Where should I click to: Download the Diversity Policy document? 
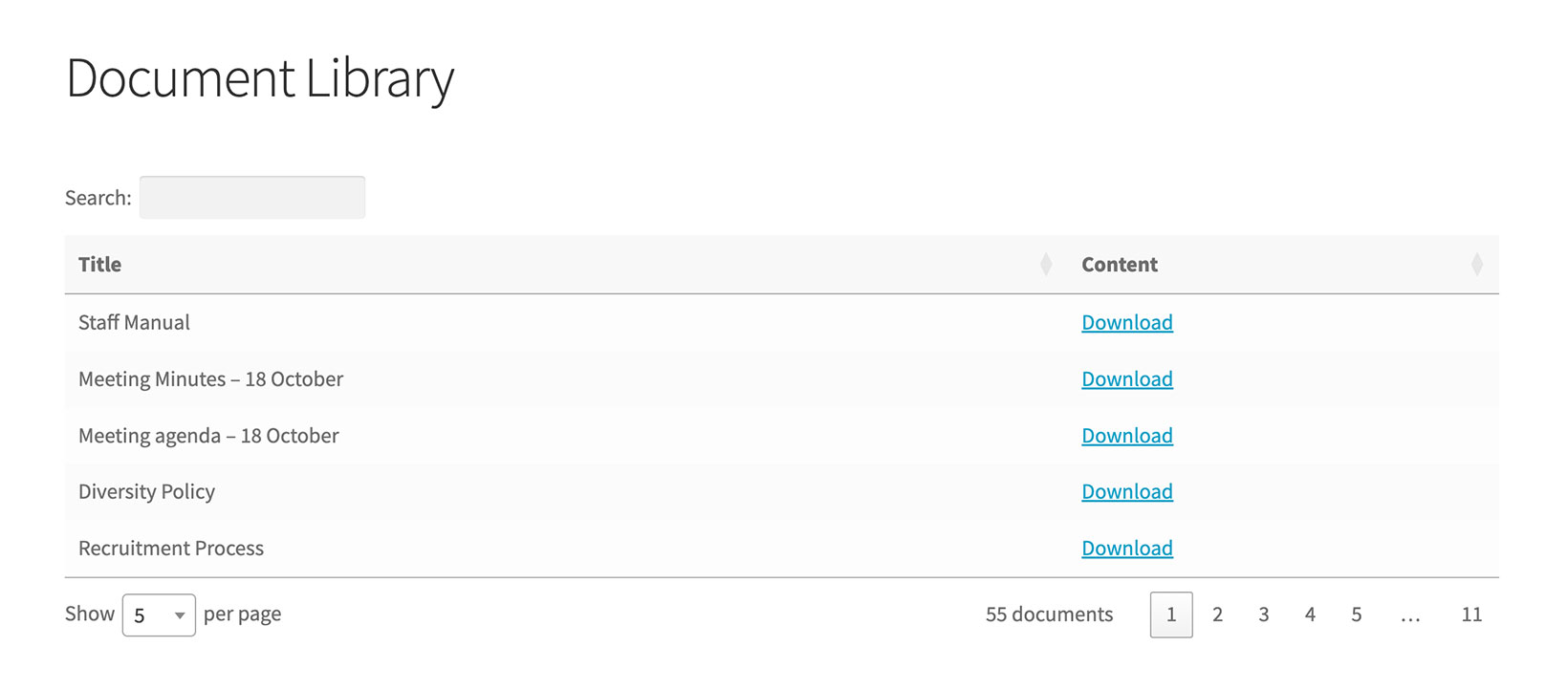tap(1127, 491)
